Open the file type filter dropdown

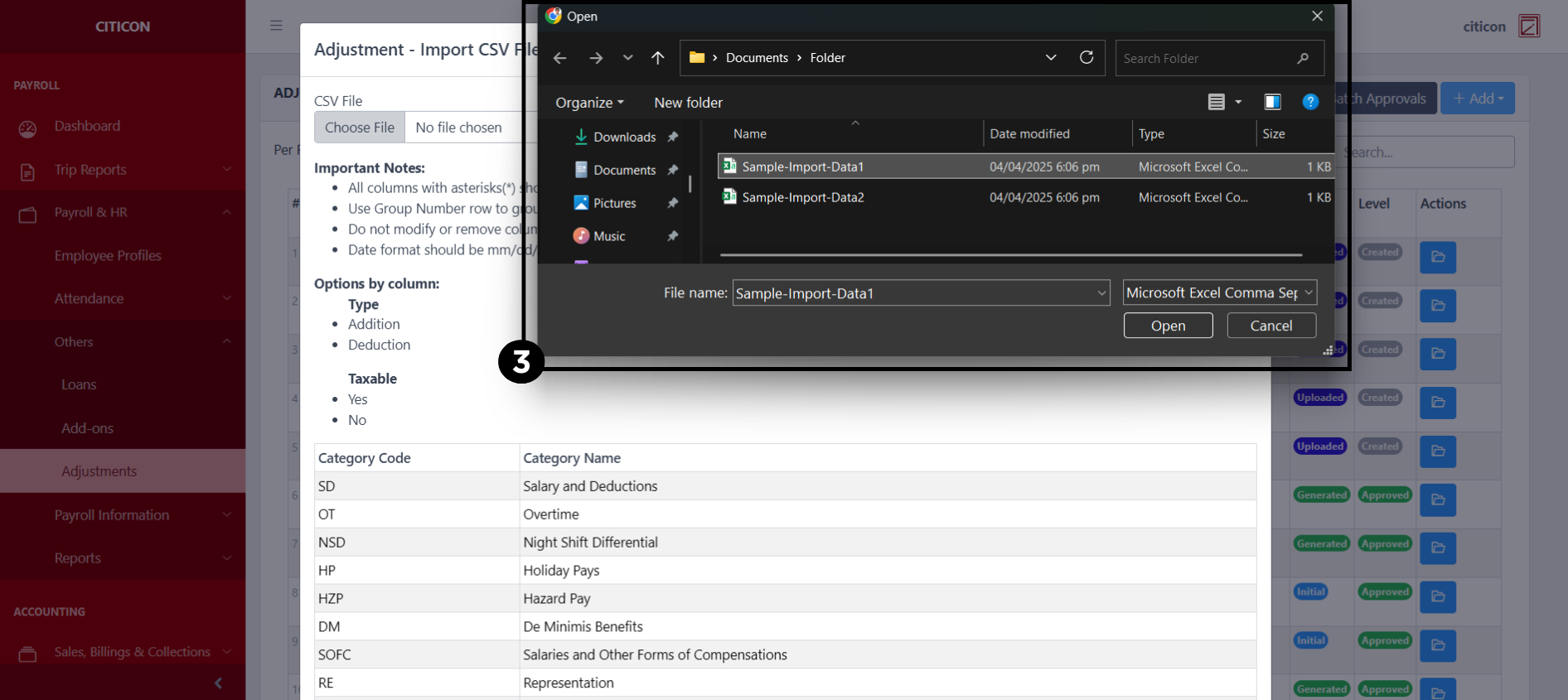point(1219,292)
